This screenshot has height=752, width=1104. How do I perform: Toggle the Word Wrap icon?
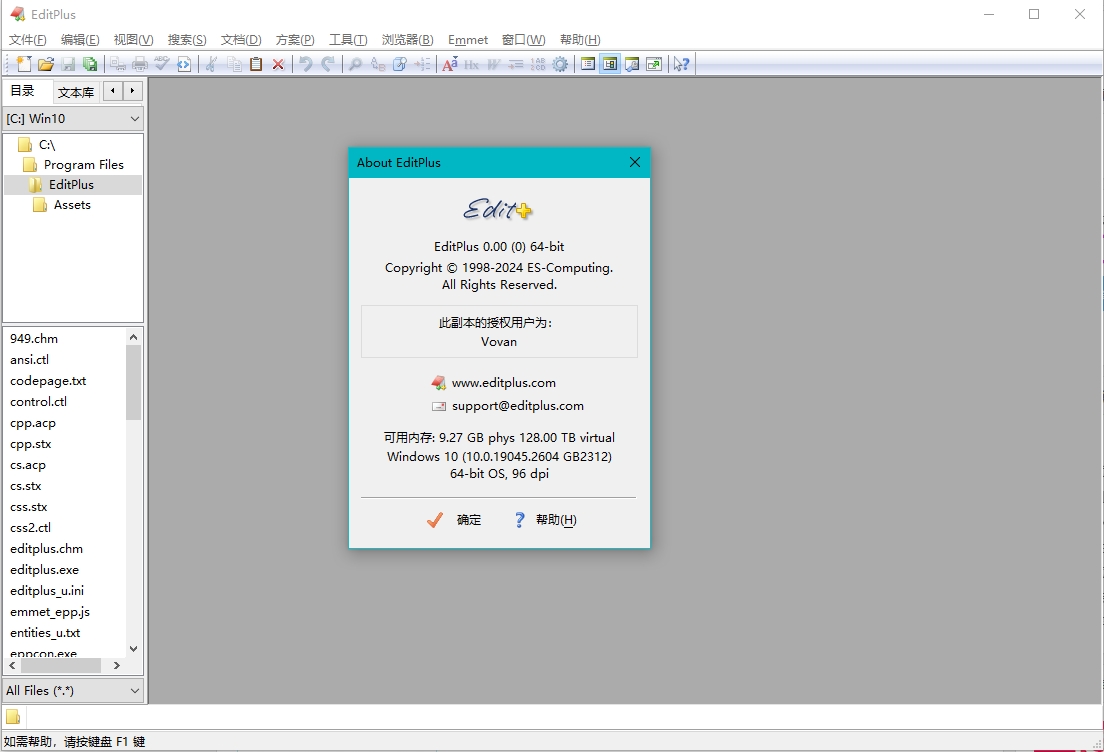(x=494, y=64)
